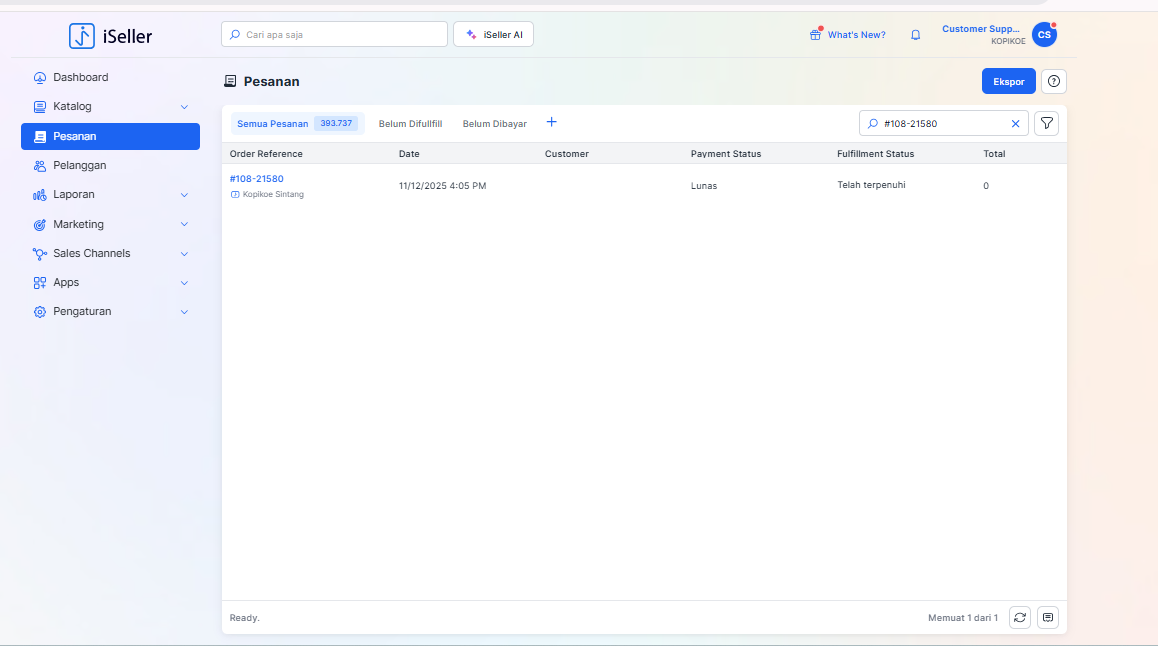Viewport: 1158px width, 646px height.
Task: Expand the Katalog menu chevron
Action: coord(184,107)
